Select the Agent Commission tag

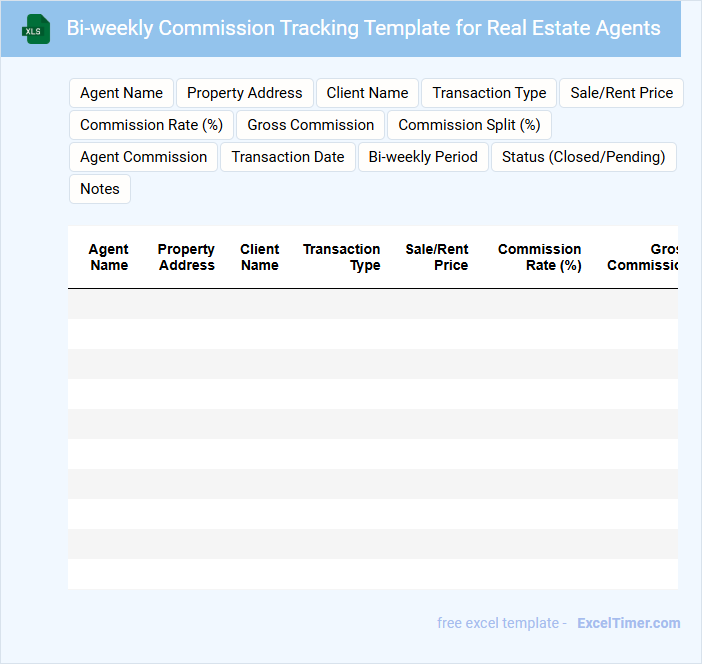point(143,157)
